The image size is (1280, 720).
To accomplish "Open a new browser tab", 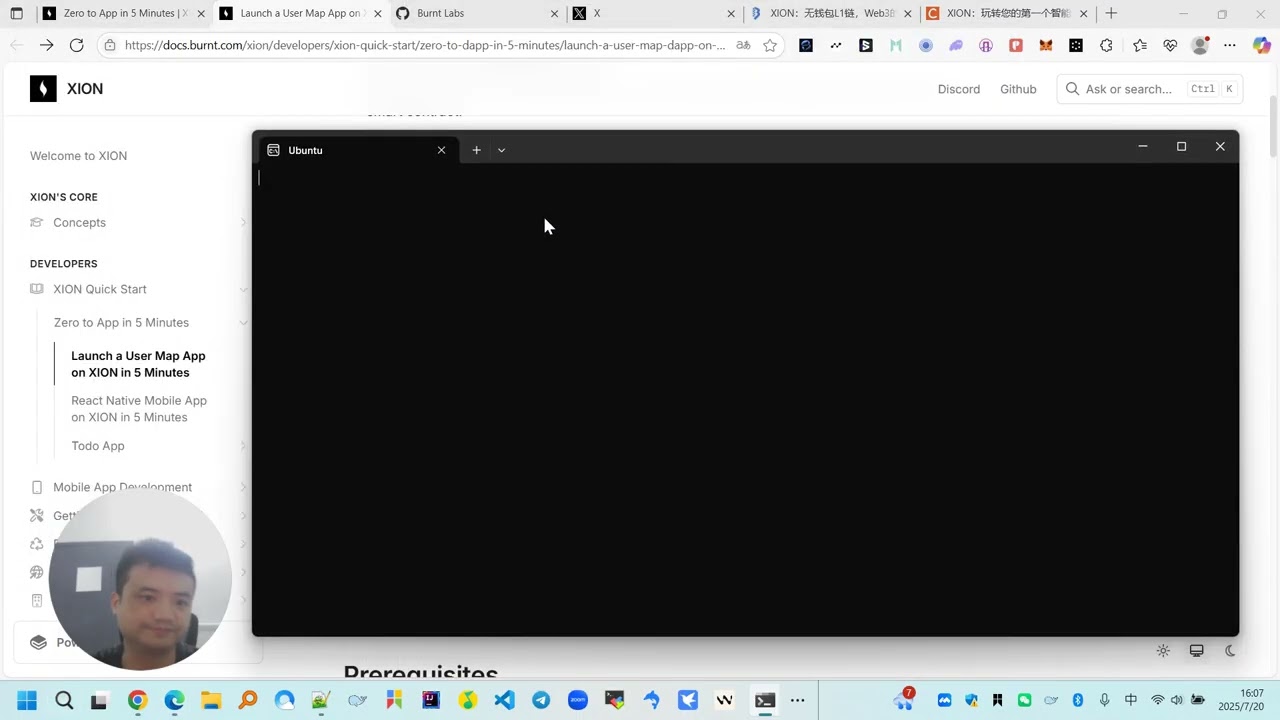I will pyautogui.click(x=1111, y=14).
